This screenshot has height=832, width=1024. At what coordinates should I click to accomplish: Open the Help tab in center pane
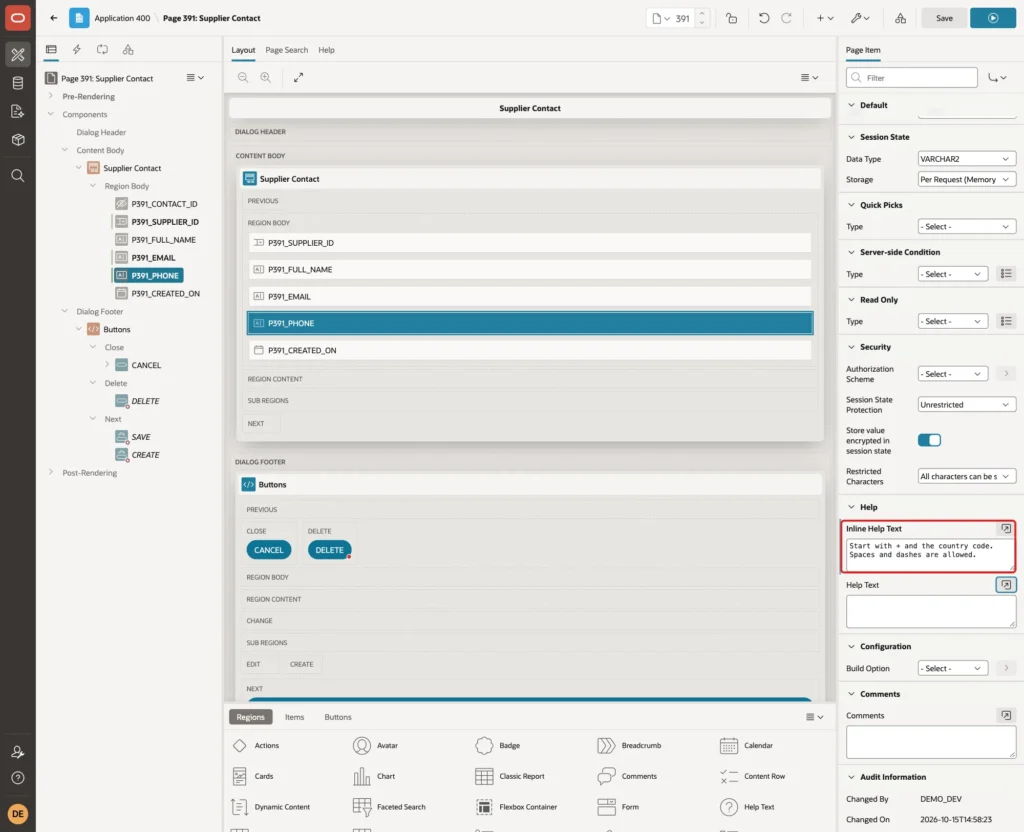pos(327,50)
